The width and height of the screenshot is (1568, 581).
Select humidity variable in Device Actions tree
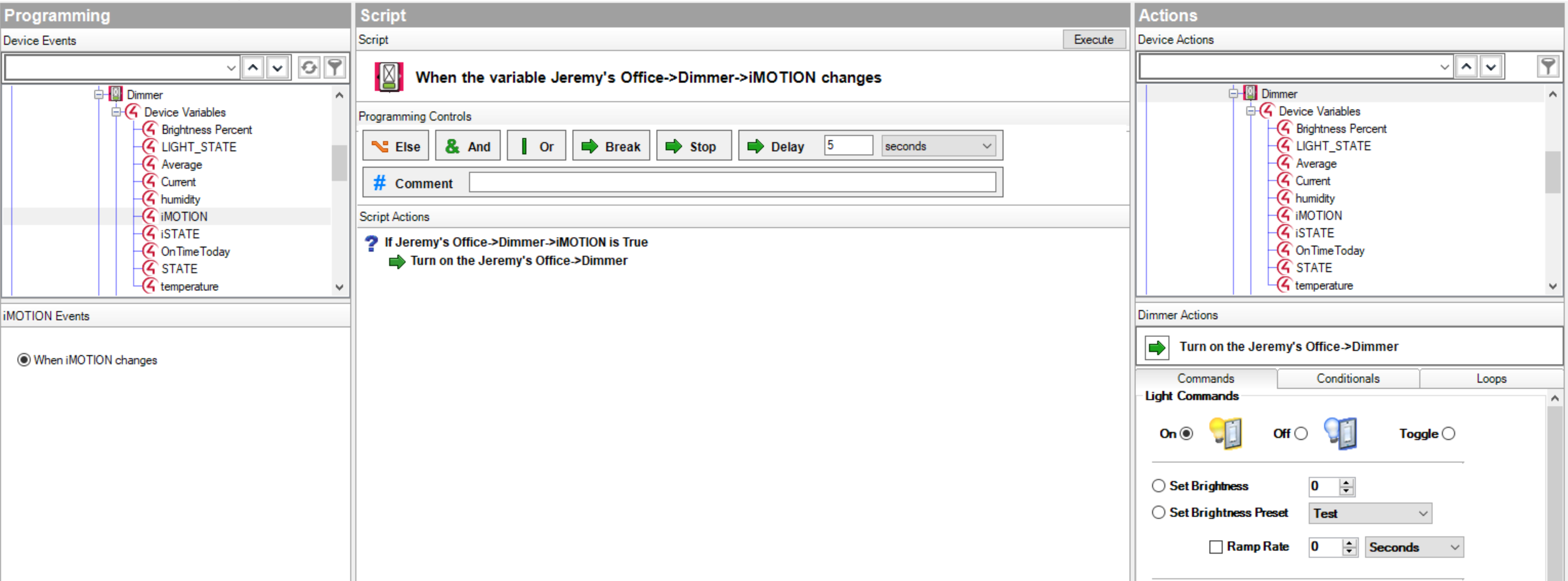coord(1315,198)
